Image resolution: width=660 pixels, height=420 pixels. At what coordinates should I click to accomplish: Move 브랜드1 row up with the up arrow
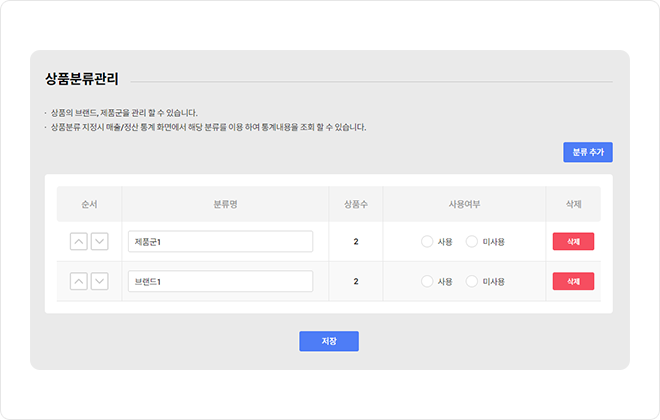point(79,281)
